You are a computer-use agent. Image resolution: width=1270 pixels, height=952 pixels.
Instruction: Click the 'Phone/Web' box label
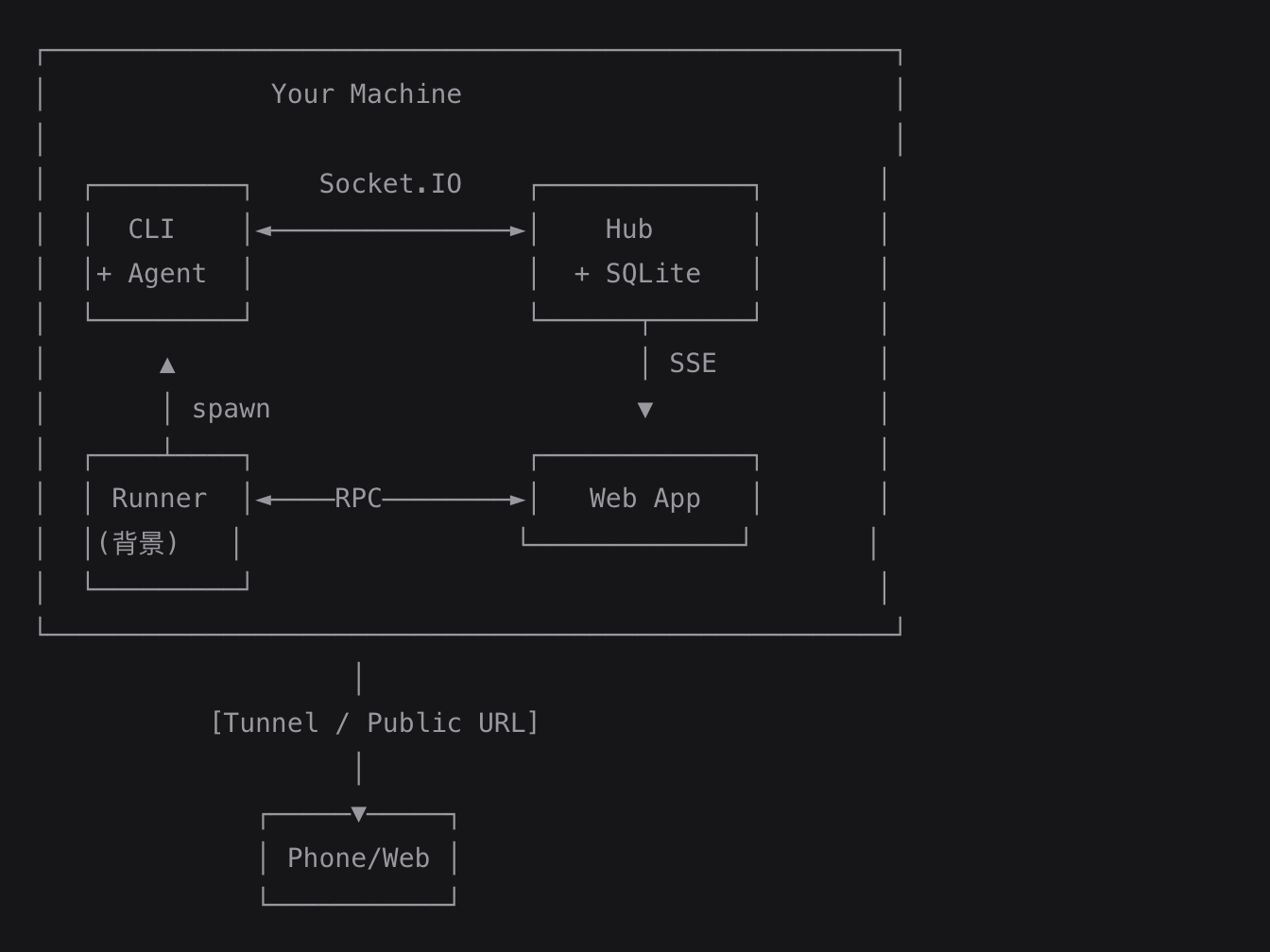tap(358, 858)
